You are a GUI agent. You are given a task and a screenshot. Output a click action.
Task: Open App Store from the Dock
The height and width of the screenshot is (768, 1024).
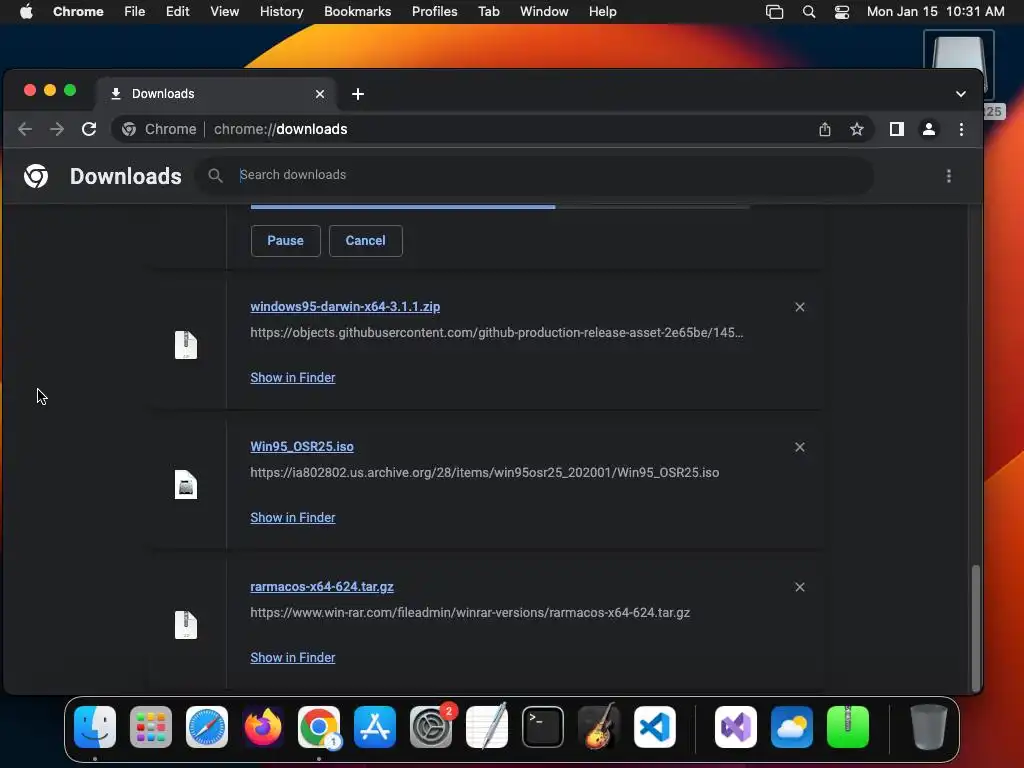pos(375,727)
